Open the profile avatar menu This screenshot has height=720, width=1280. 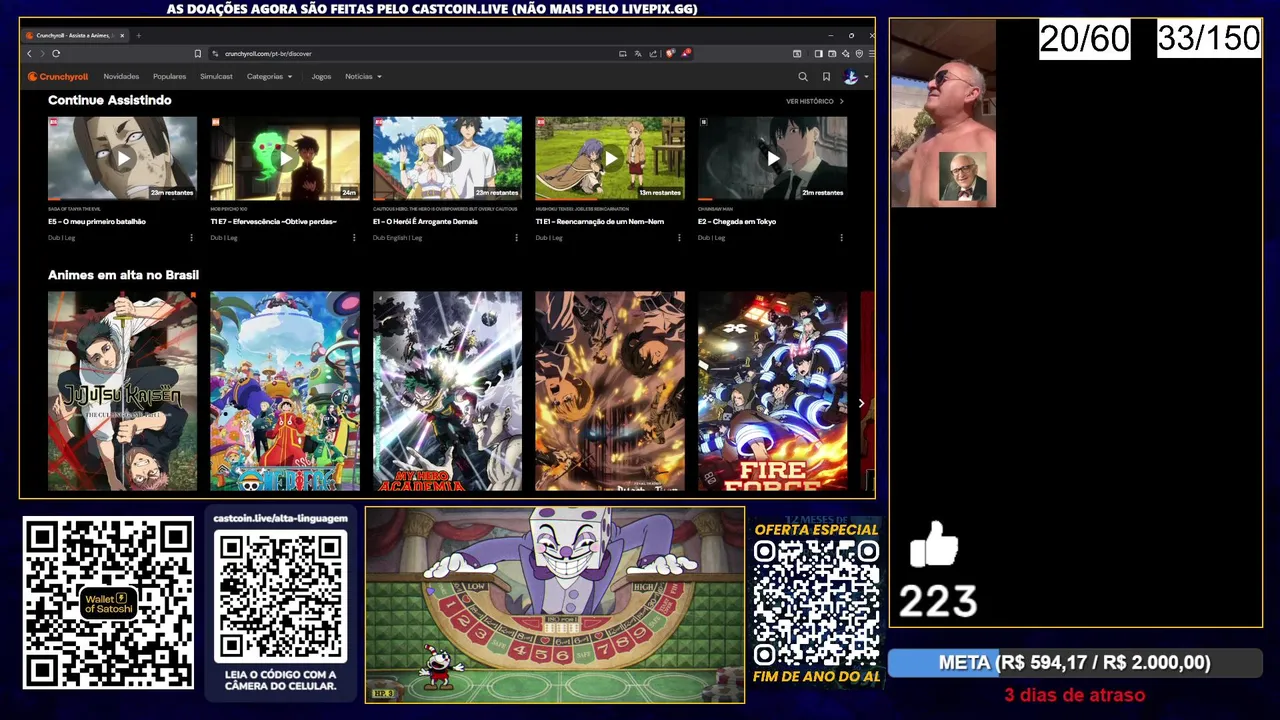click(x=851, y=76)
